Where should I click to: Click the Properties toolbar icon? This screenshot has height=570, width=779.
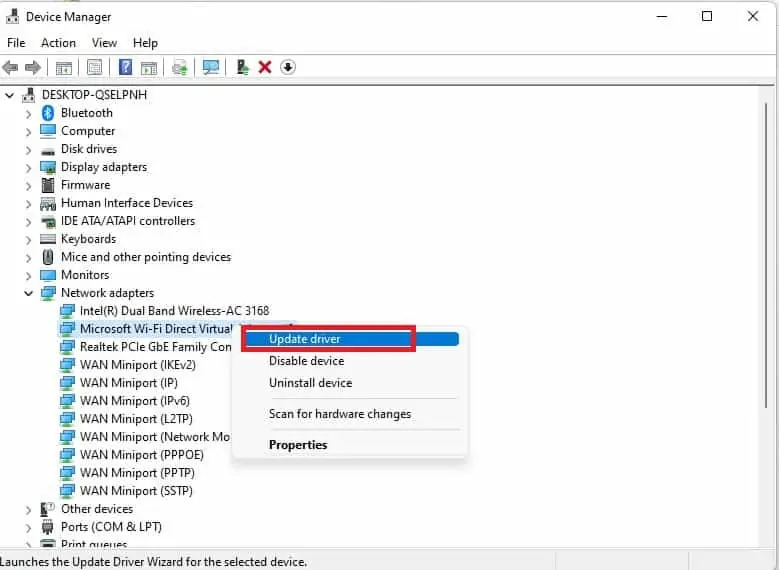(94, 67)
